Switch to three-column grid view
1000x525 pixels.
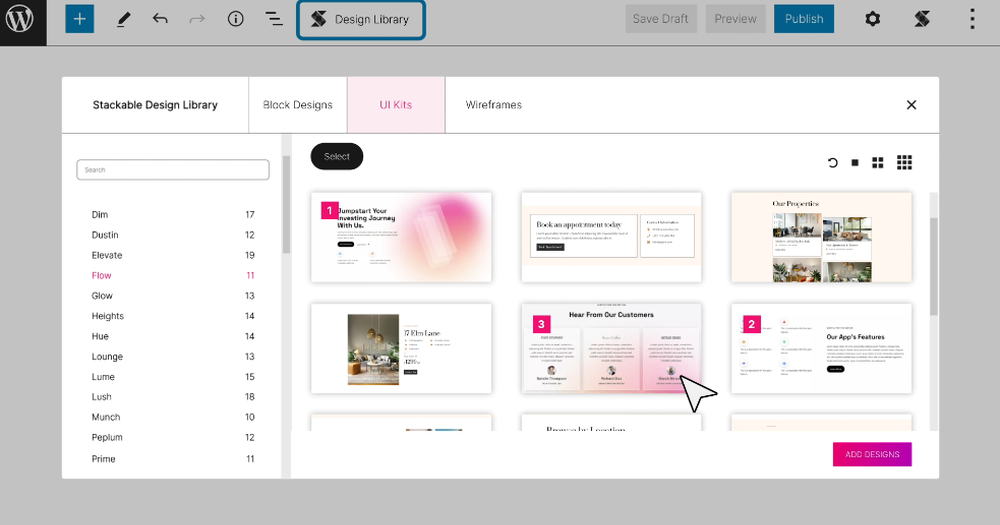click(x=904, y=163)
